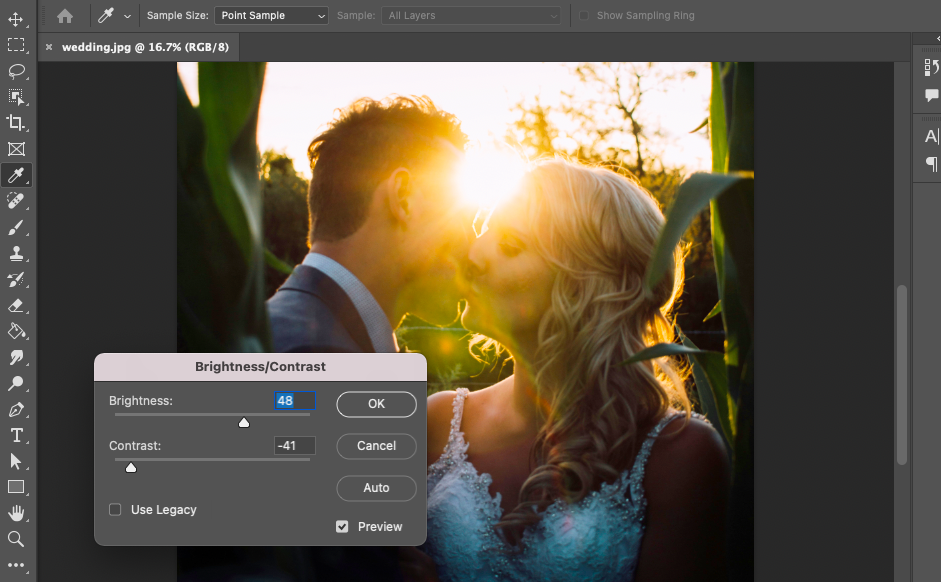The width and height of the screenshot is (941, 582).
Task: Select the Frame tool
Action: point(16,149)
